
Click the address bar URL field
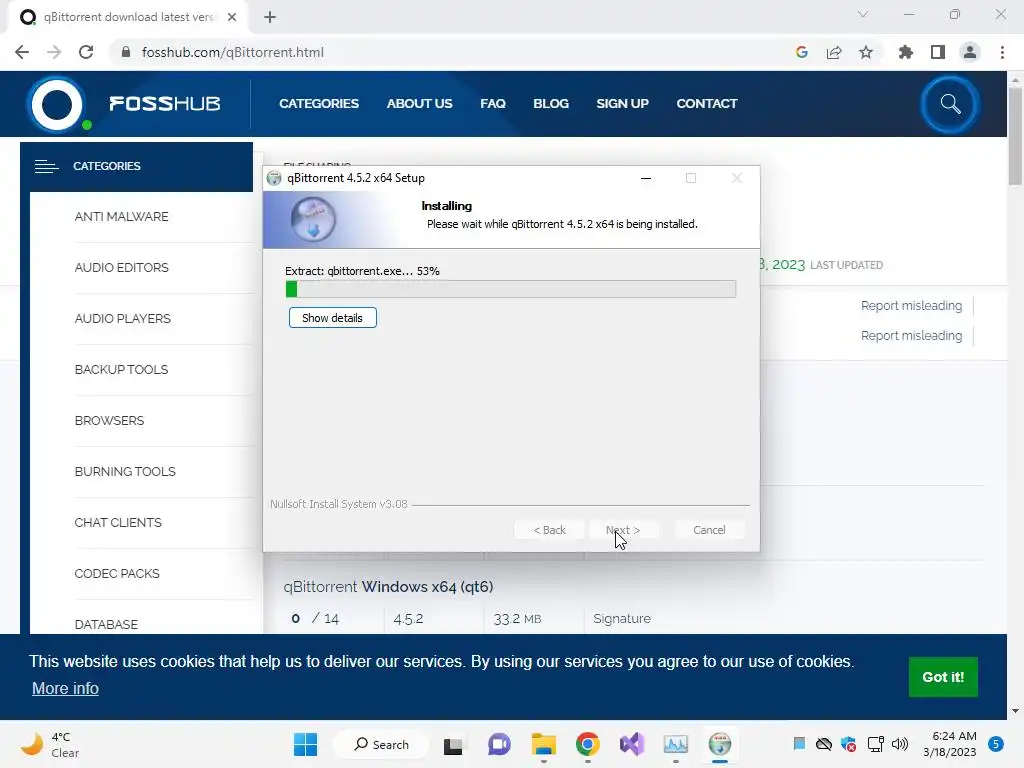451,52
